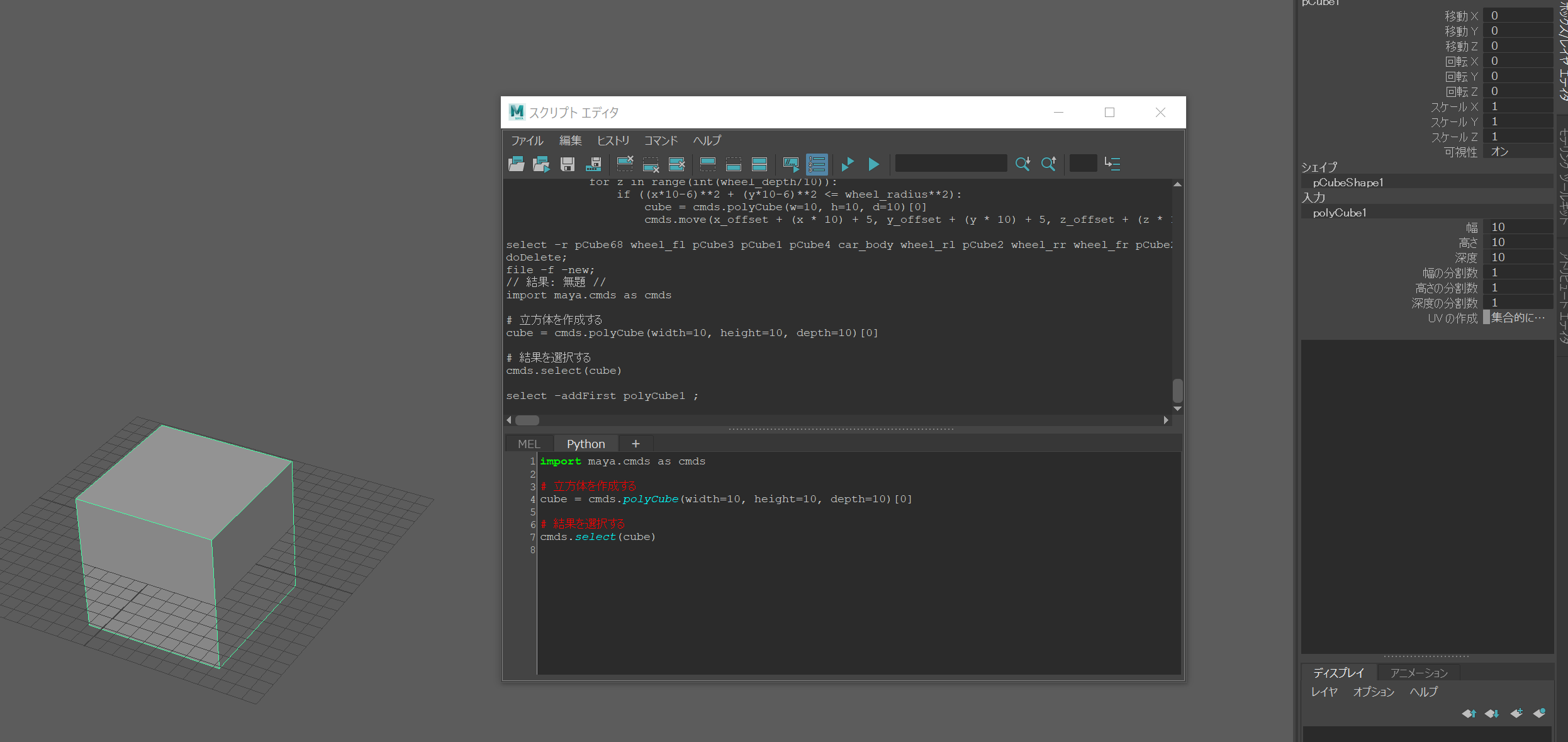Expand the polyCube1 input node
1568x742 pixels.
(1339, 213)
